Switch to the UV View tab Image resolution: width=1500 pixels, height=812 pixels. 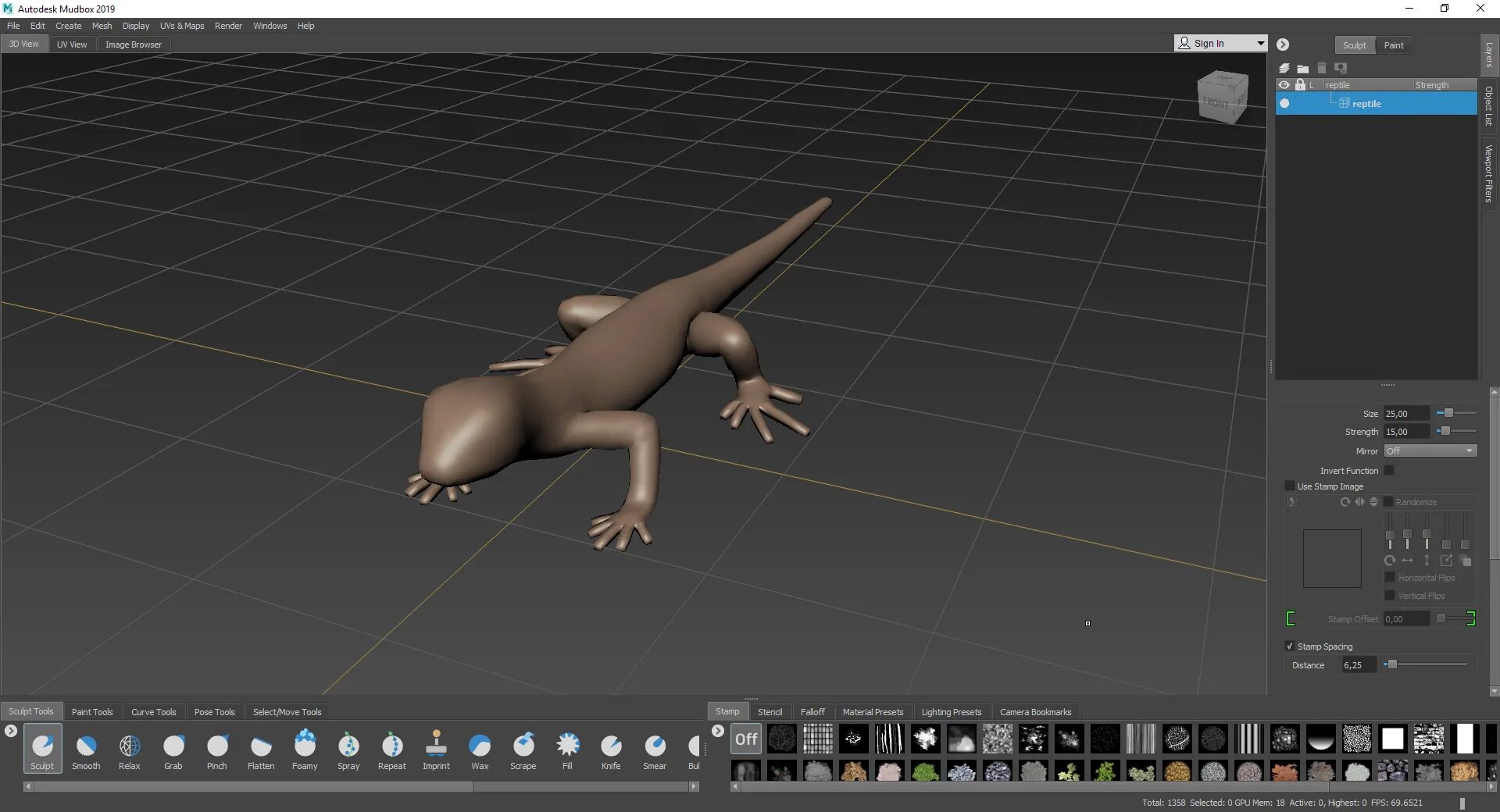72,45
